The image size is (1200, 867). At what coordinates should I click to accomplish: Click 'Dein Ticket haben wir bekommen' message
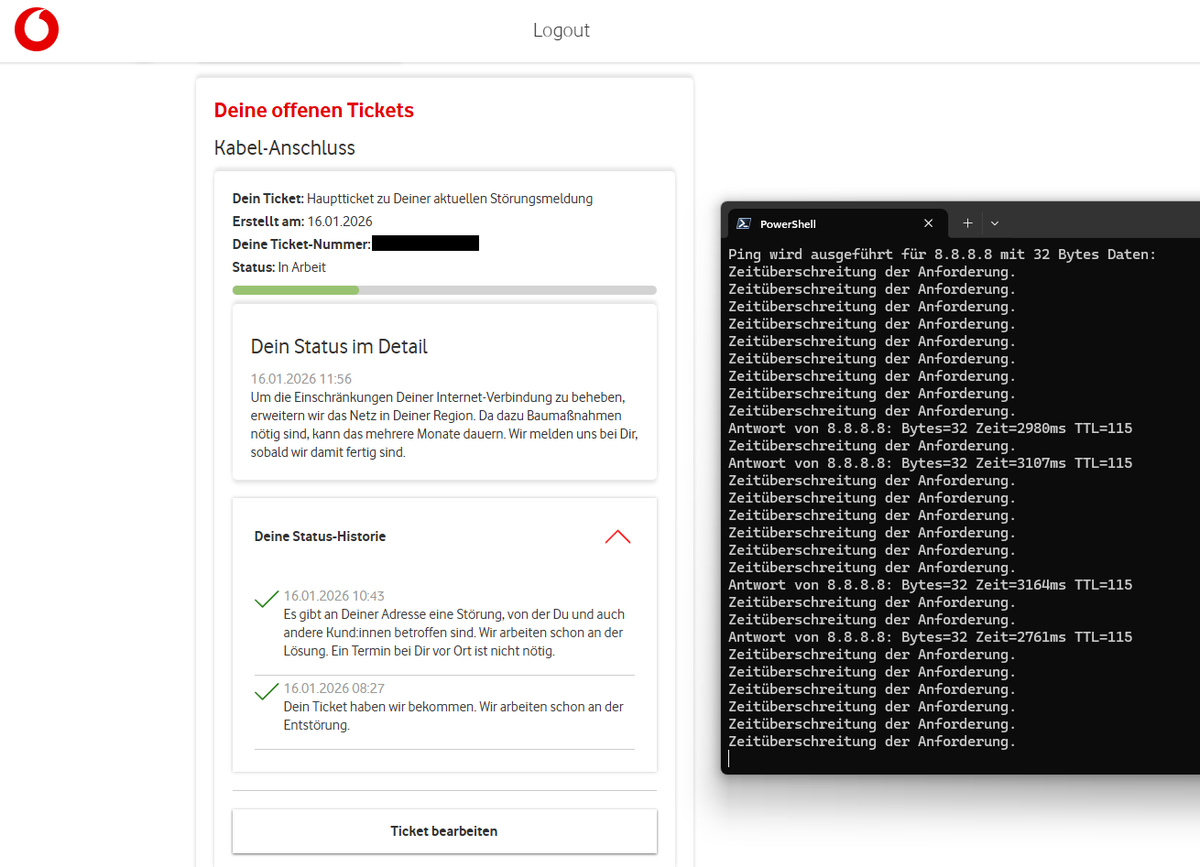coord(454,716)
